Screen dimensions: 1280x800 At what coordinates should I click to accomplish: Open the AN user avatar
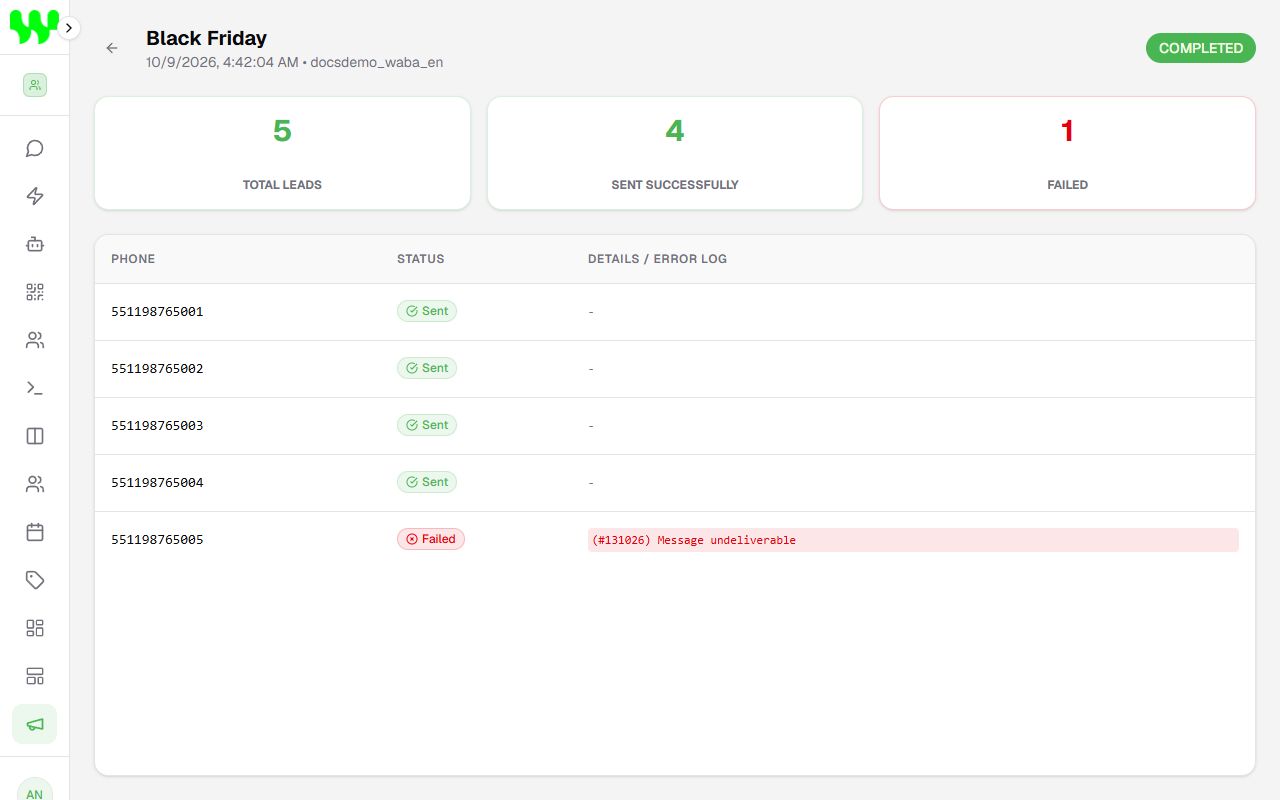tap(35, 789)
